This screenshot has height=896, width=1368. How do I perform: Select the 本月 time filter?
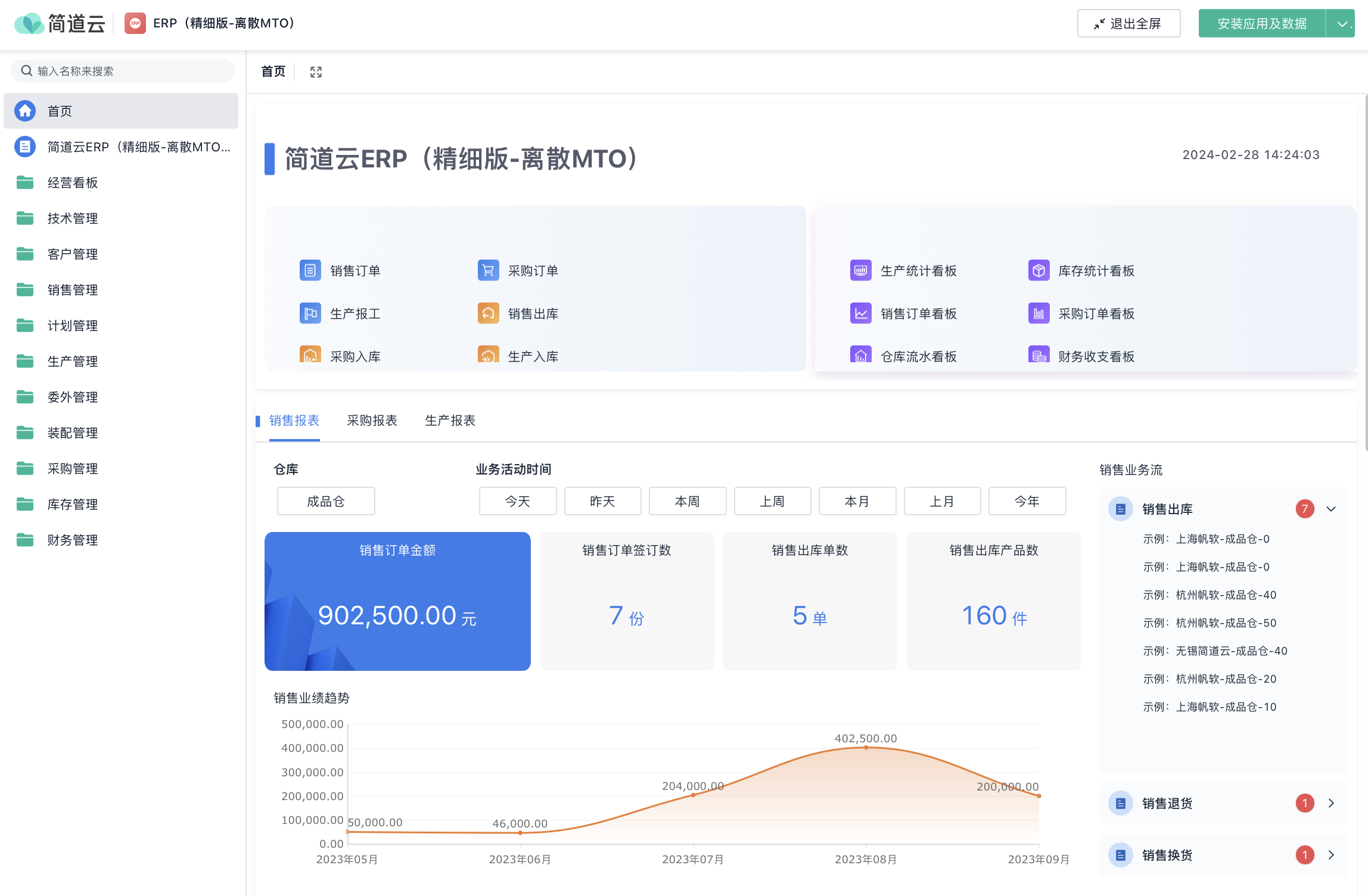[x=857, y=501]
